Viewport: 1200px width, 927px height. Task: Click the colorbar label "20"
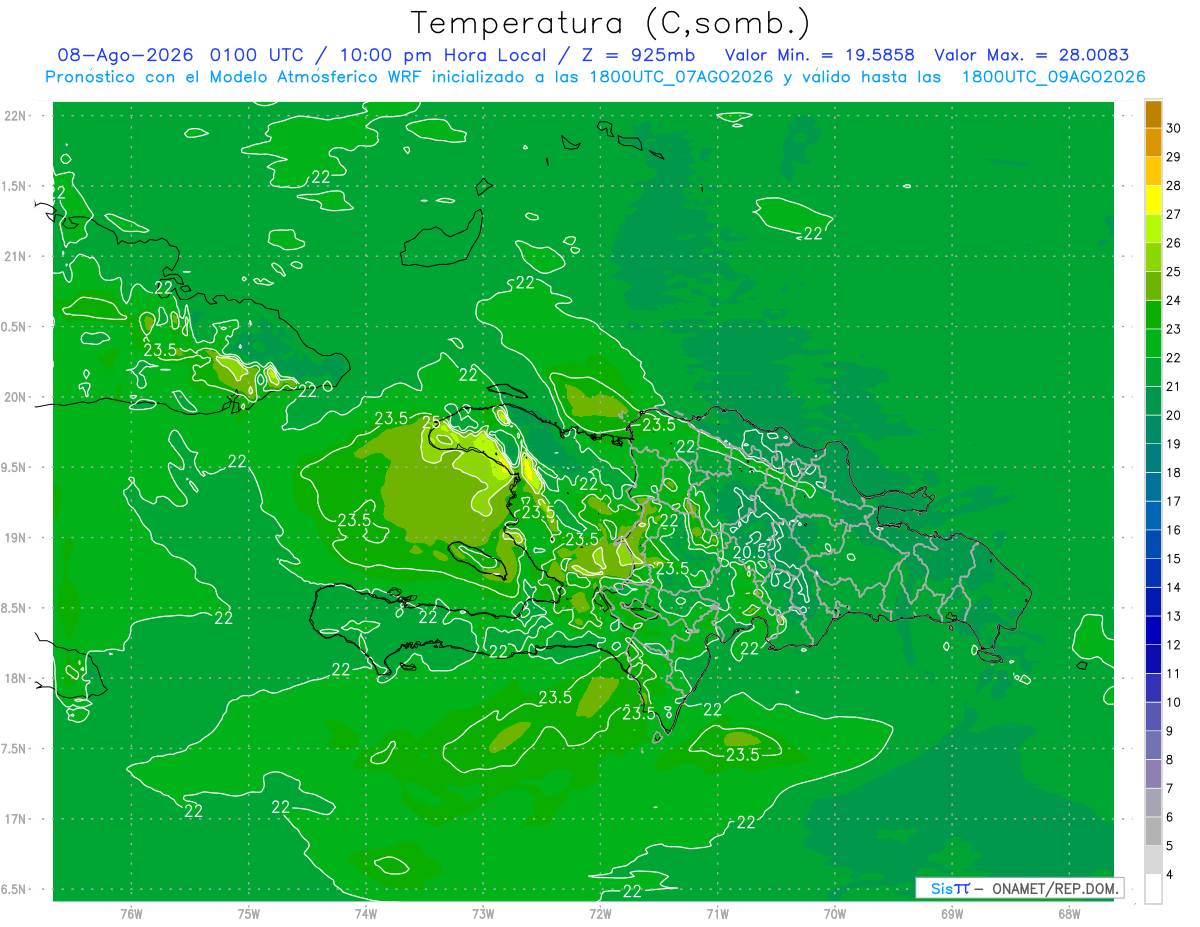point(1174,416)
